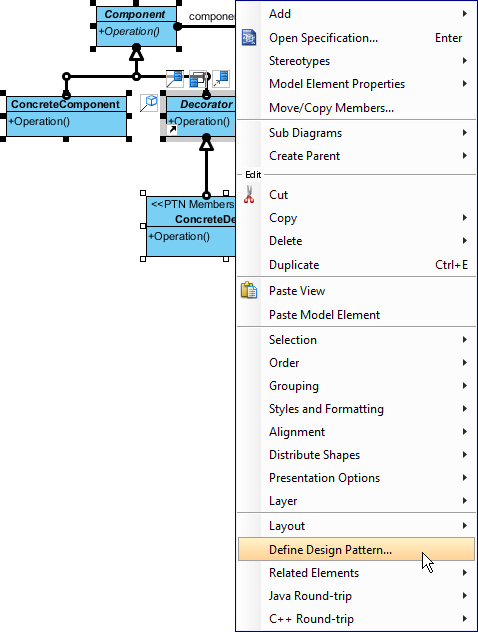This screenshot has height=632, width=478.
Task: Click the scissors Cut icon
Action: coord(249,194)
